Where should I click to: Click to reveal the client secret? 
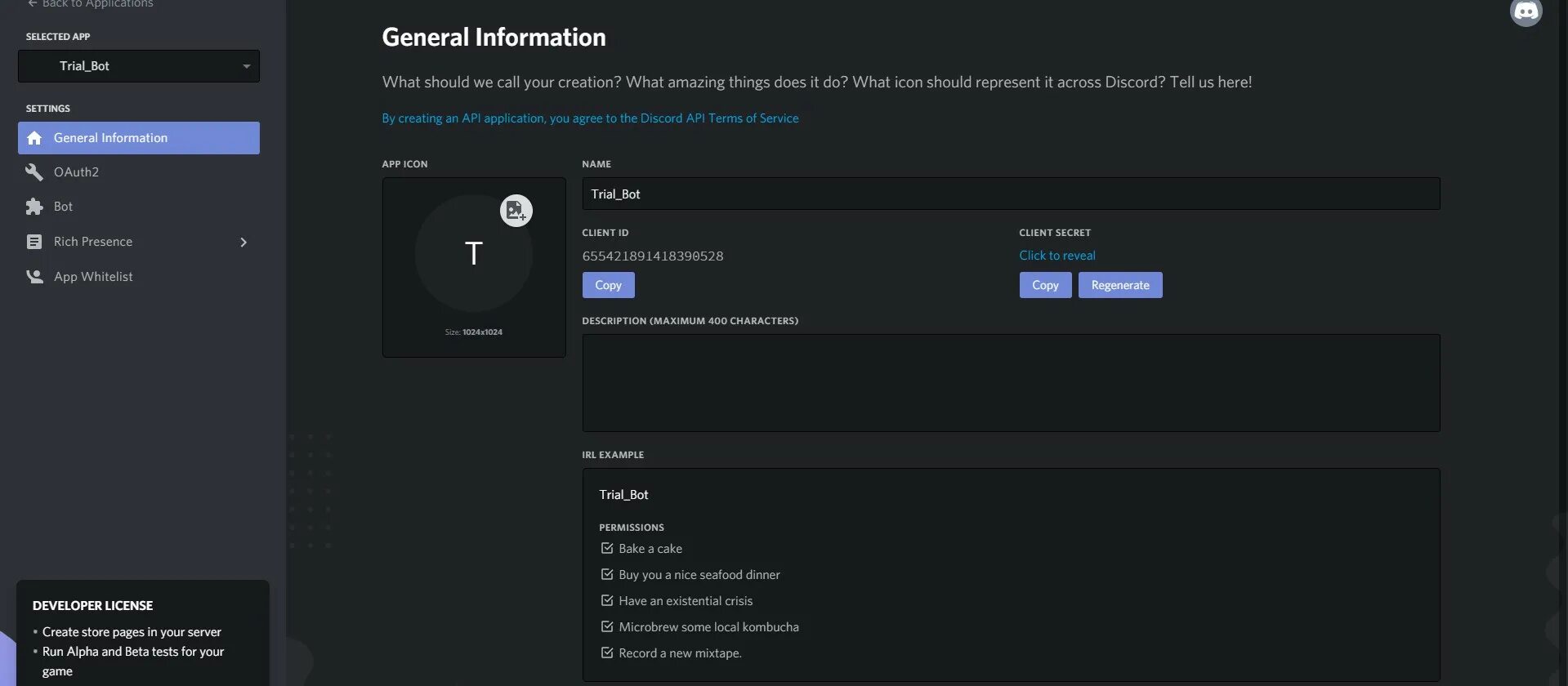click(1057, 256)
